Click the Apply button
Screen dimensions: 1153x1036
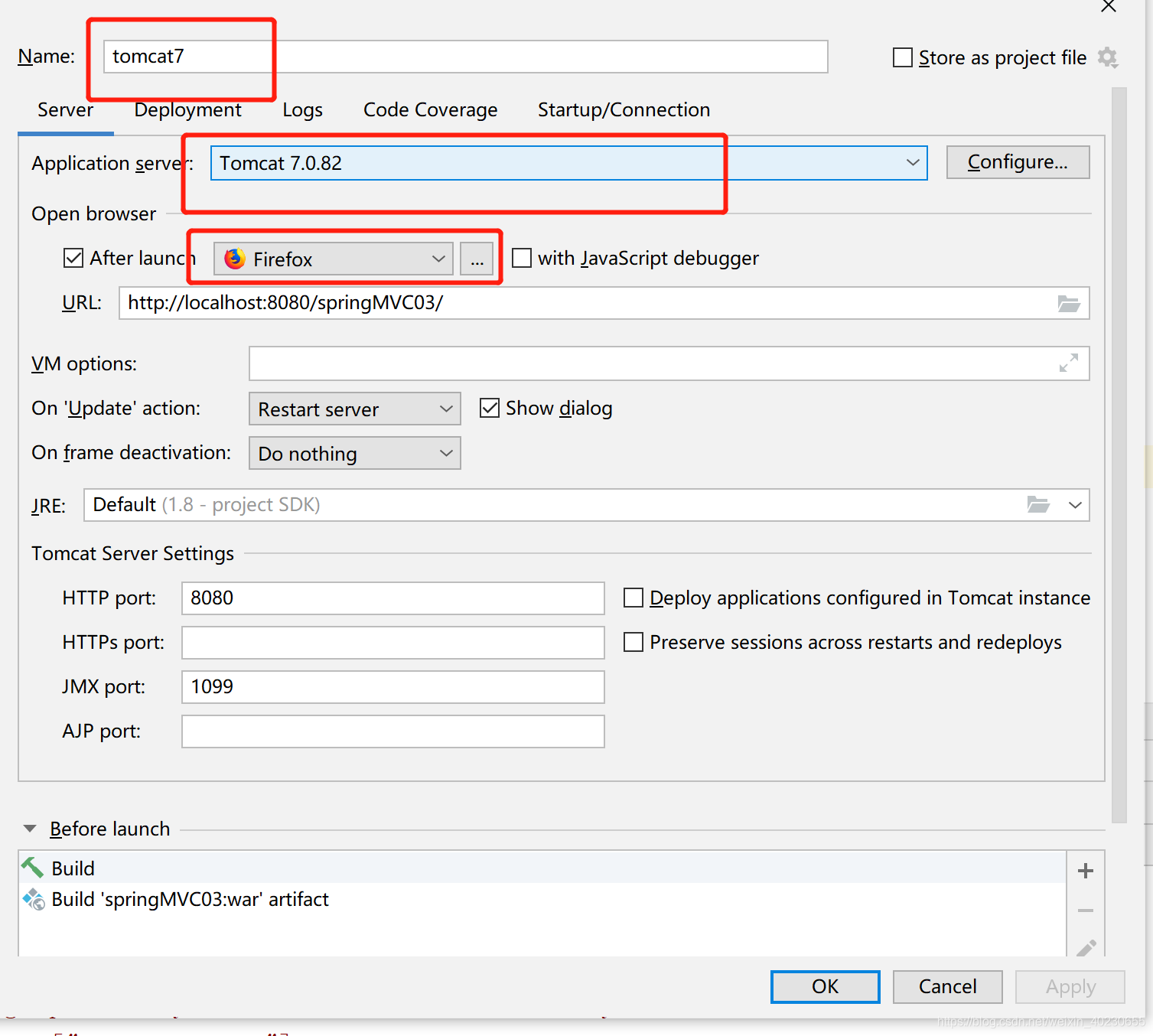point(1070,986)
